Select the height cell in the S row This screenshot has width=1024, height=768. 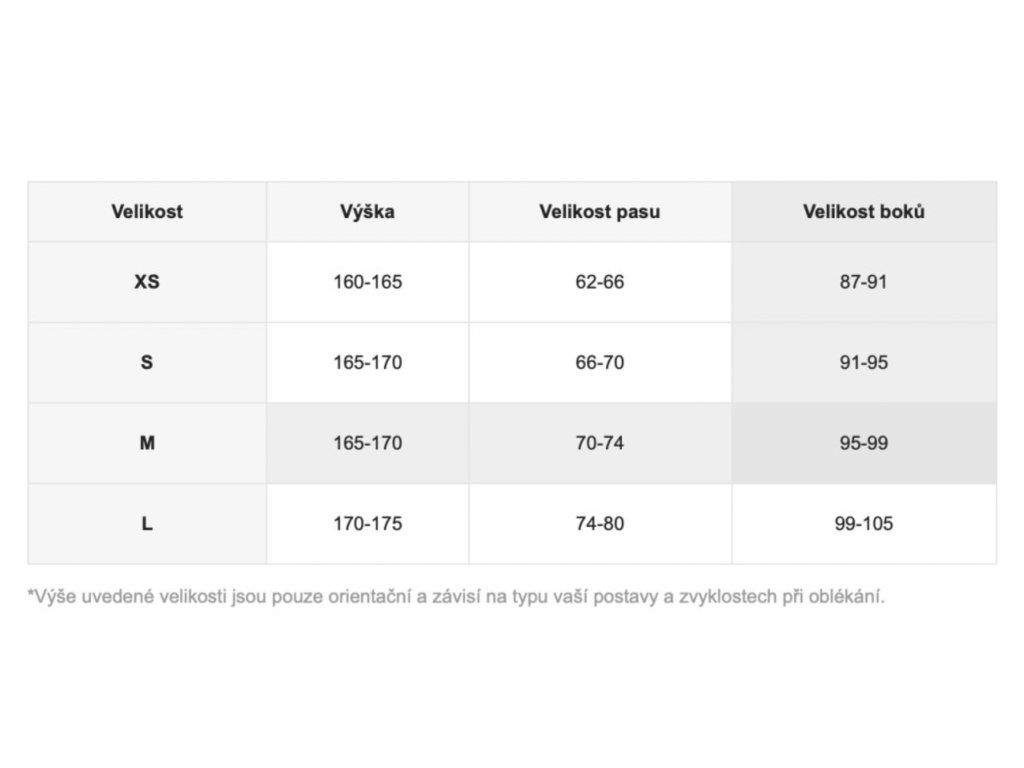pyautogui.click(x=367, y=362)
